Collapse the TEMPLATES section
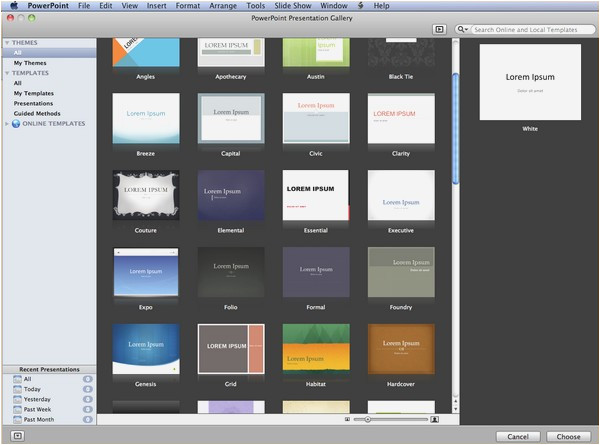This screenshot has height=445, width=600. [7, 73]
